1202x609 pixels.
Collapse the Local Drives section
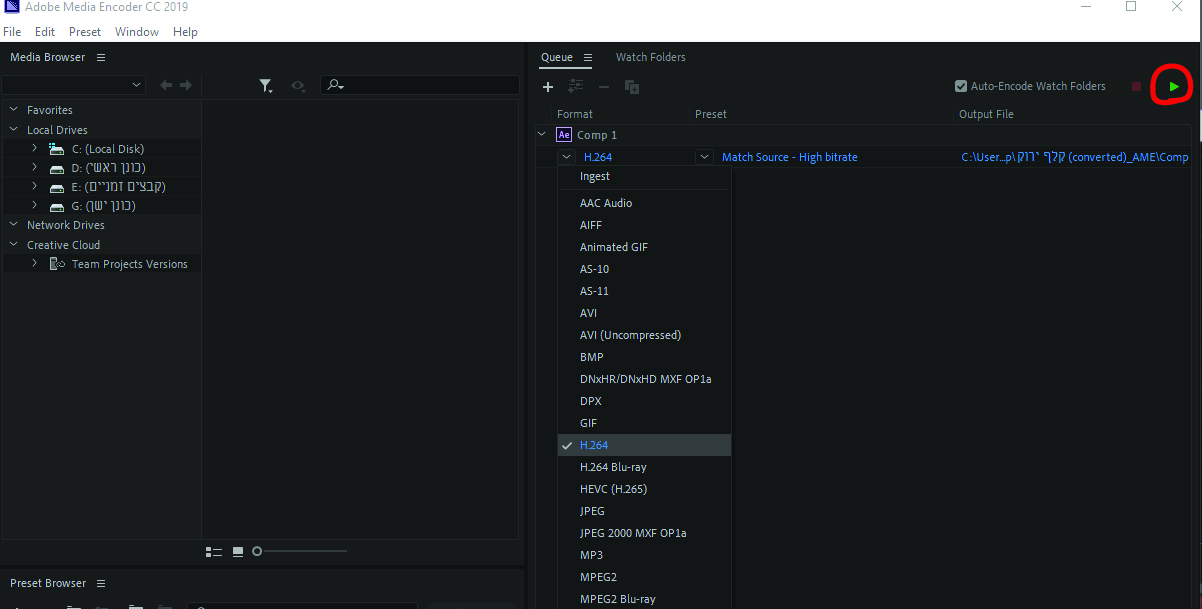pyautogui.click(x=14, y=130)
